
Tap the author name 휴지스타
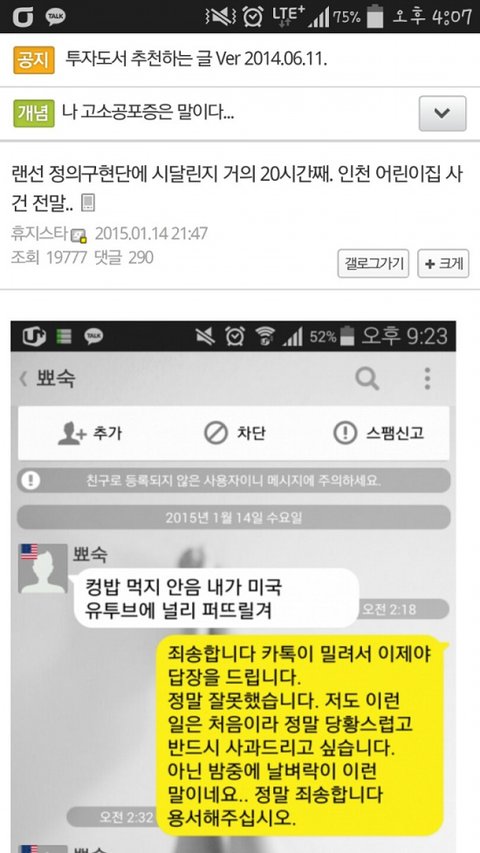click(x=40, y=234)
